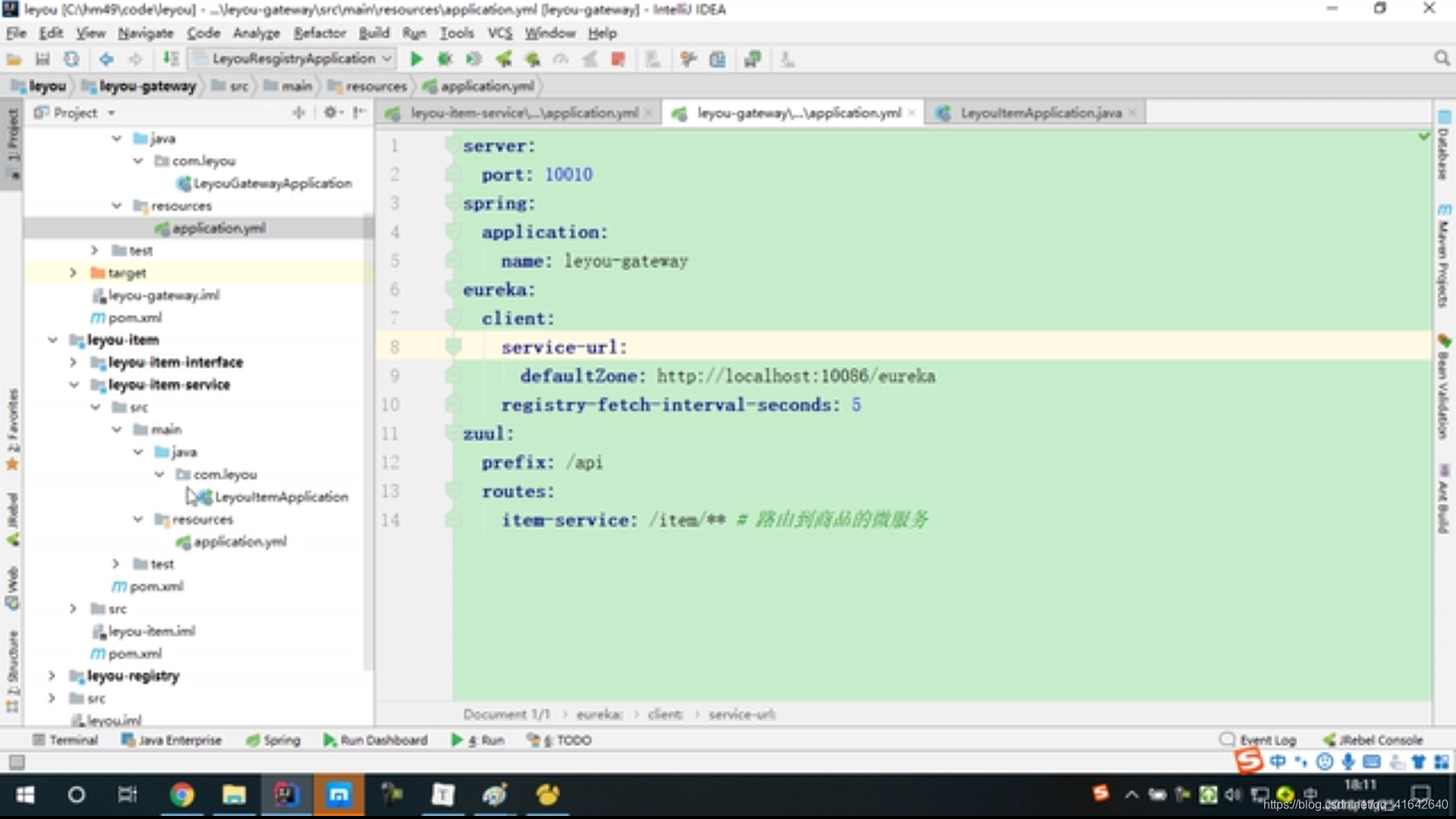Image resolution: width=1456 pixels, height=819 pixels.
Task: Toggle tool window bars in the bottom-left corner
Action: pyautogui.click(x=17, y=761)
